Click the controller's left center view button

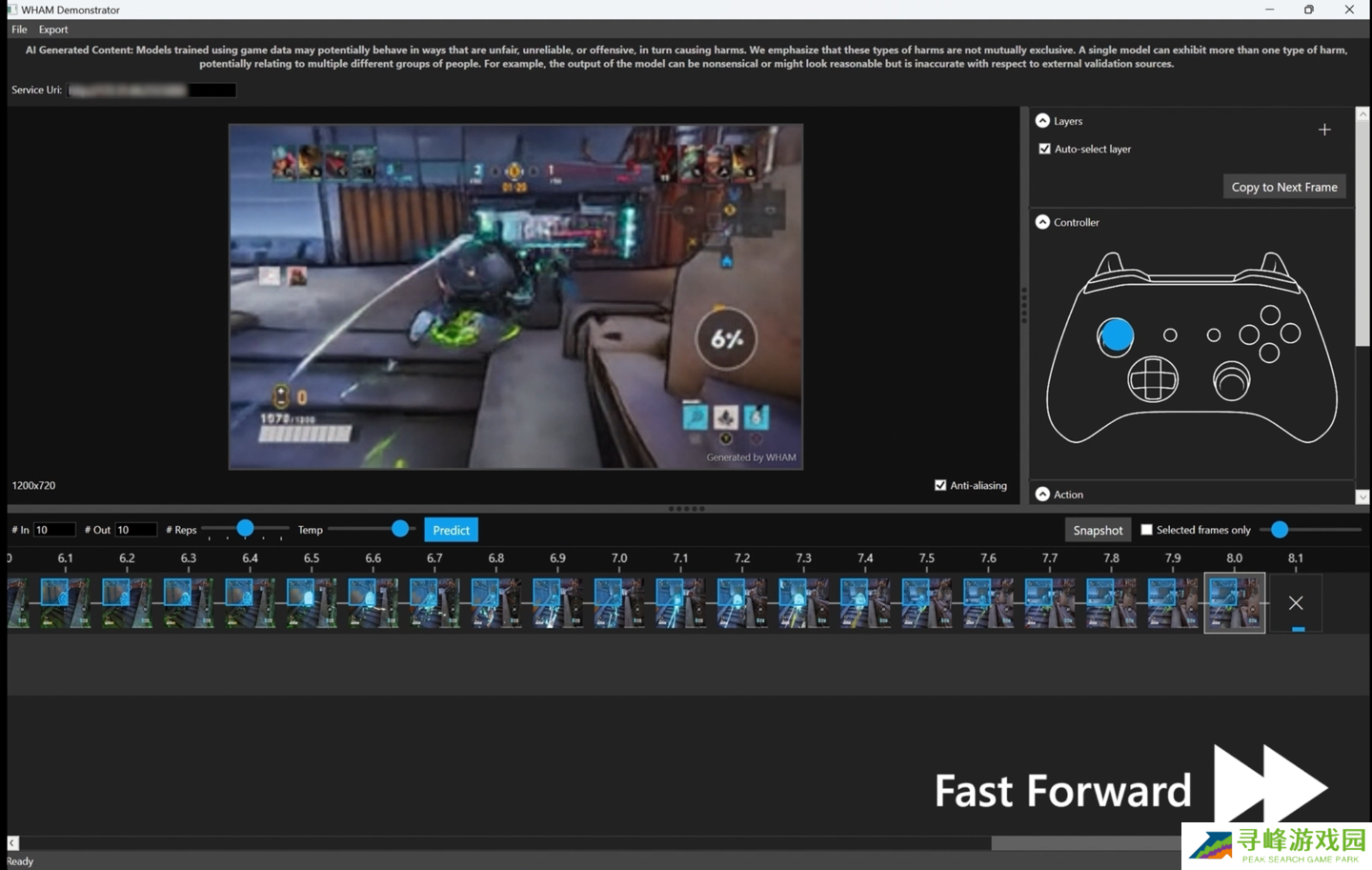(x=1170, y=335)
